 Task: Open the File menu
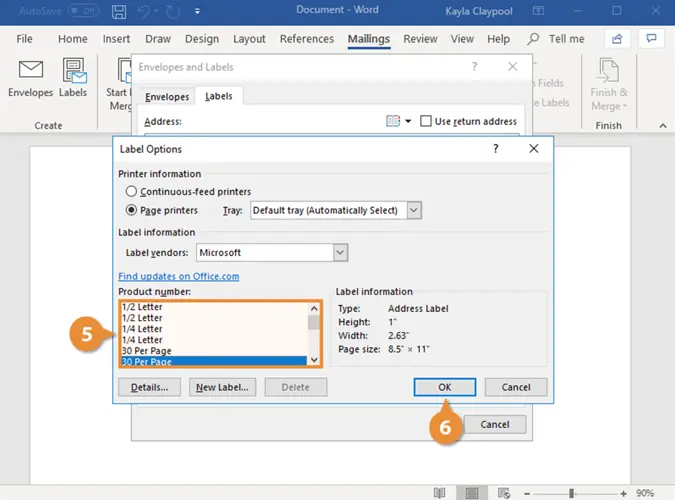click(x=25, y=39)
